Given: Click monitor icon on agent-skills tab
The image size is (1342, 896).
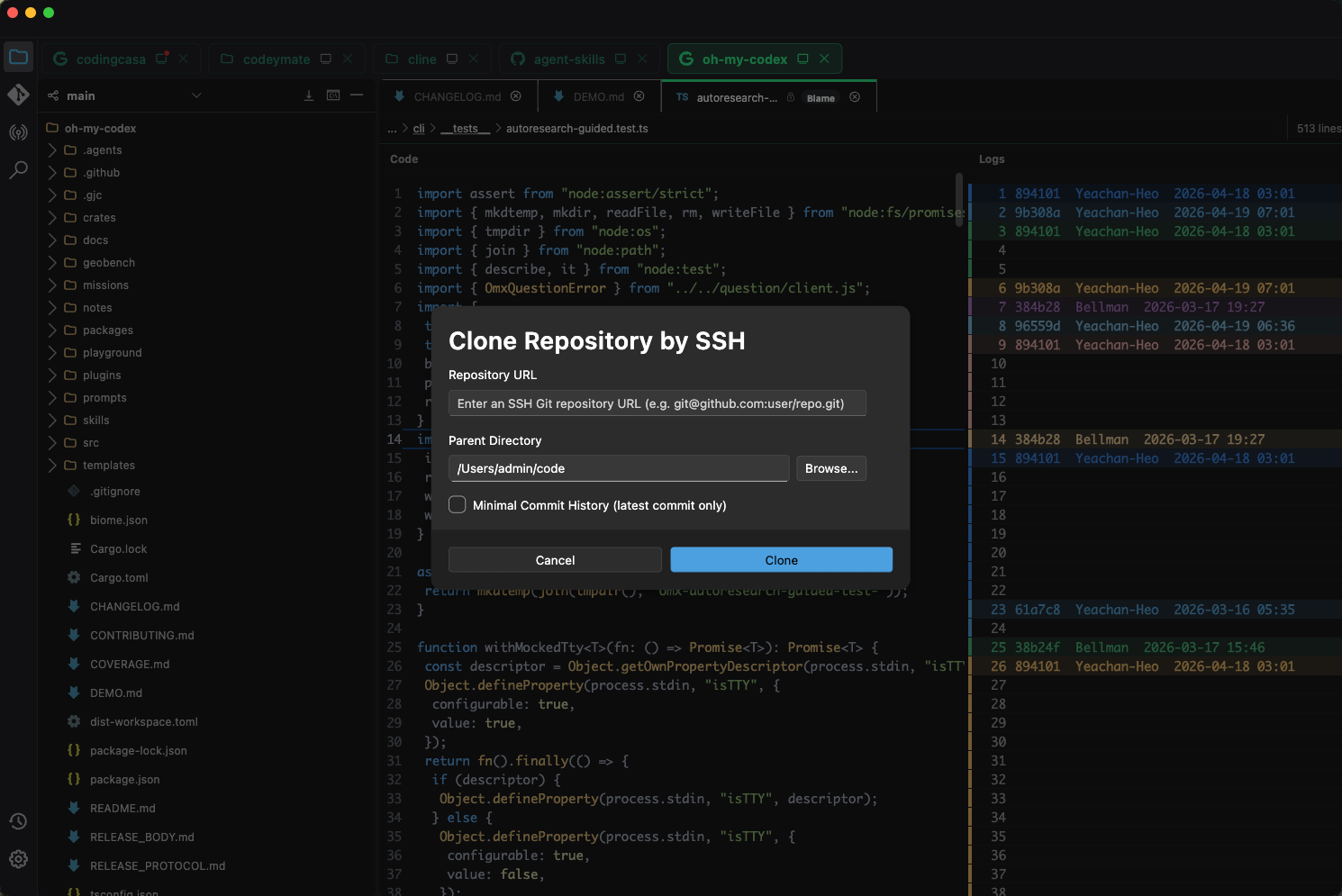Looking at the screenshot, I should tap(621, 59).
